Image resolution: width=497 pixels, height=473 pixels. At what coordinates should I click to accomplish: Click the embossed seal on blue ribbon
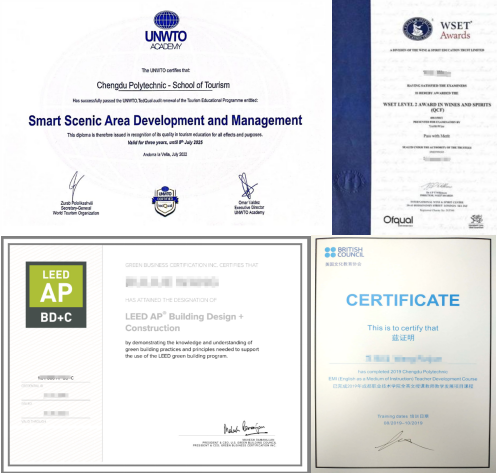351,181
